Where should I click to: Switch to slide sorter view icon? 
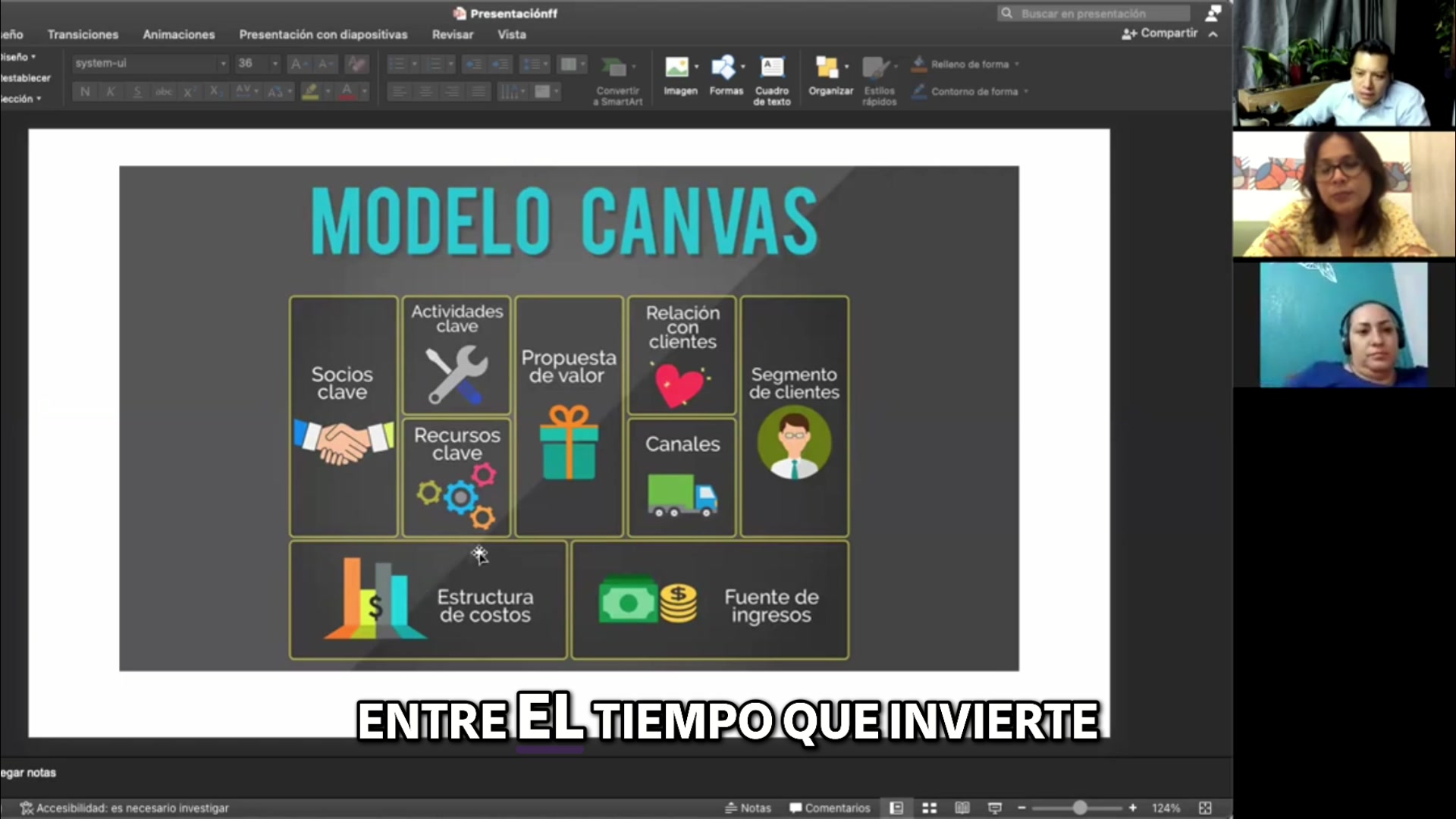929,808
